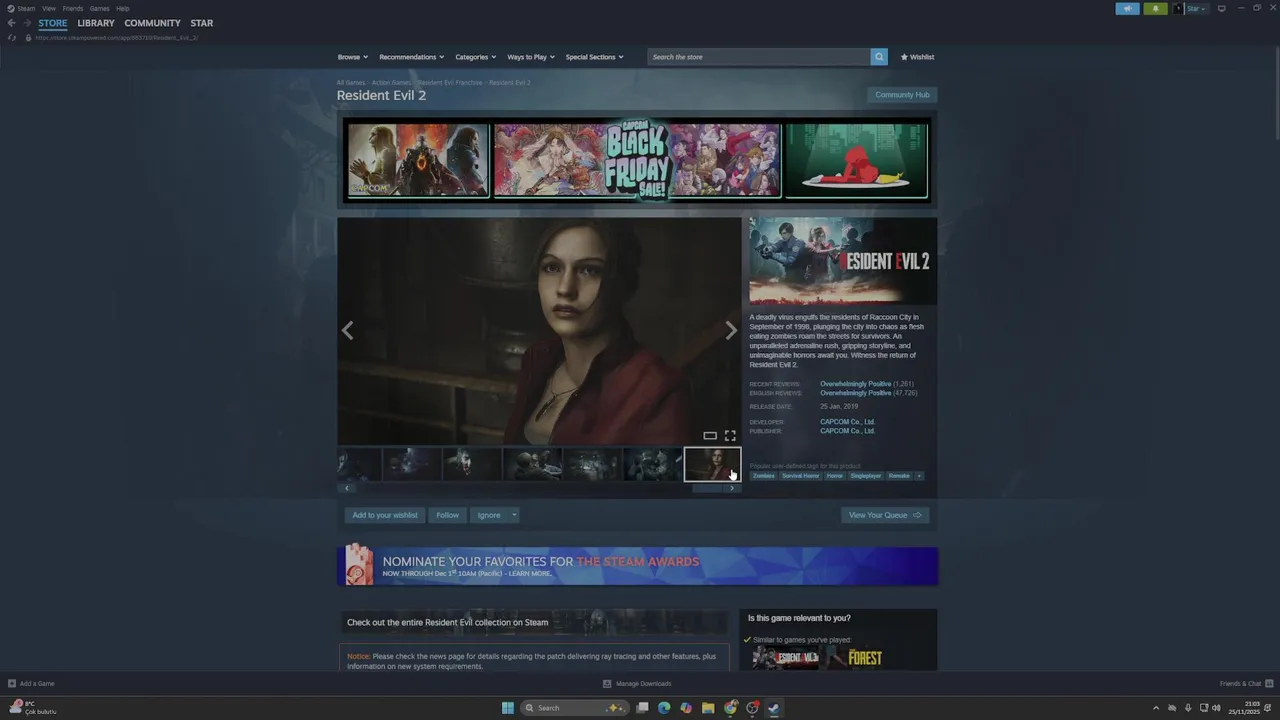The height and width of the screenshot is (720, 1280).
Task: Reload the store page with refresh icon
Action: tap(12, 38)
